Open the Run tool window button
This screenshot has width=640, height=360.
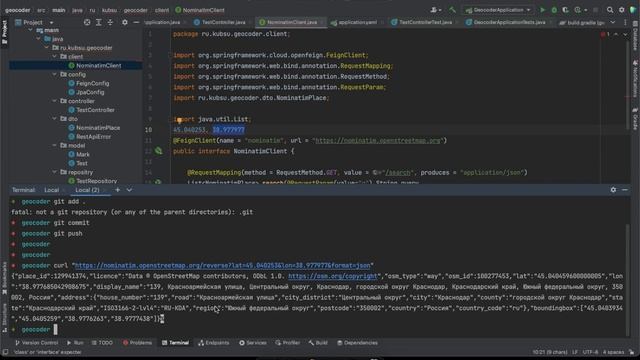(75, 343)
